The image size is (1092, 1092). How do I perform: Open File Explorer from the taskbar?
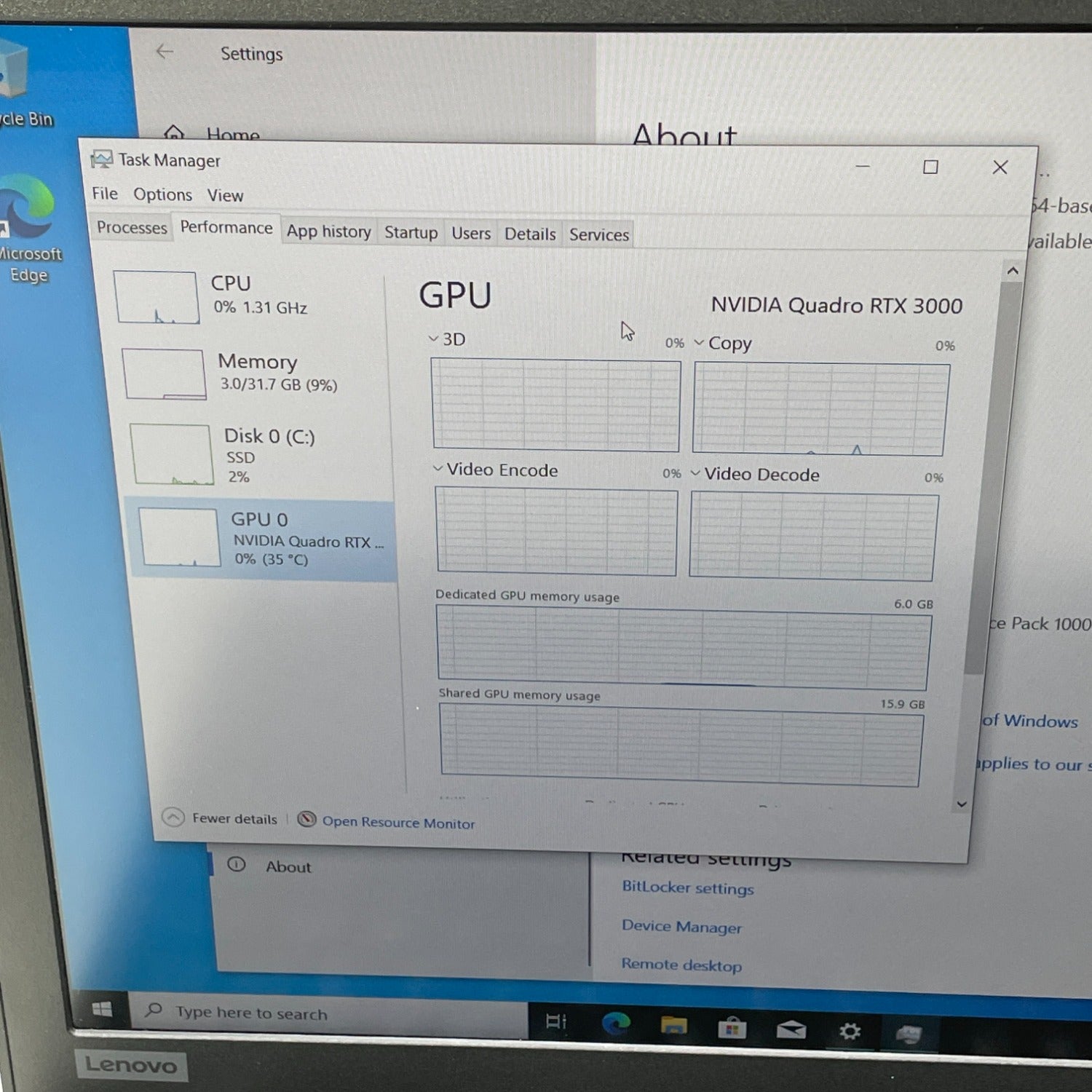pyautogui.click(x=674, y=1026)
